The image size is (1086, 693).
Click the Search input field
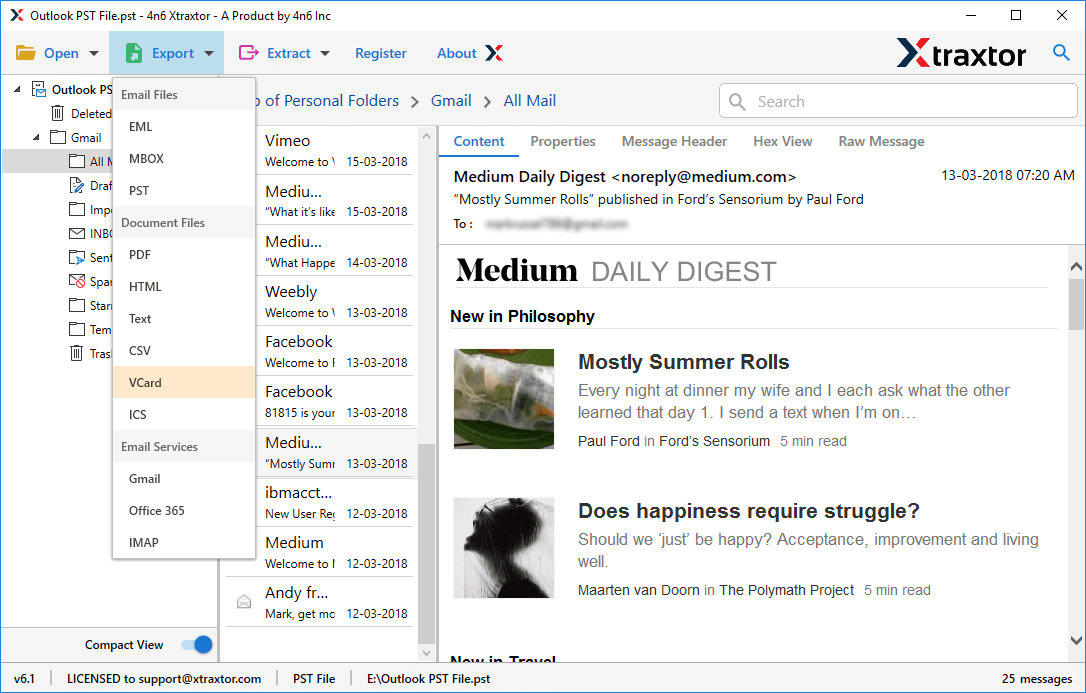[898, 101]
